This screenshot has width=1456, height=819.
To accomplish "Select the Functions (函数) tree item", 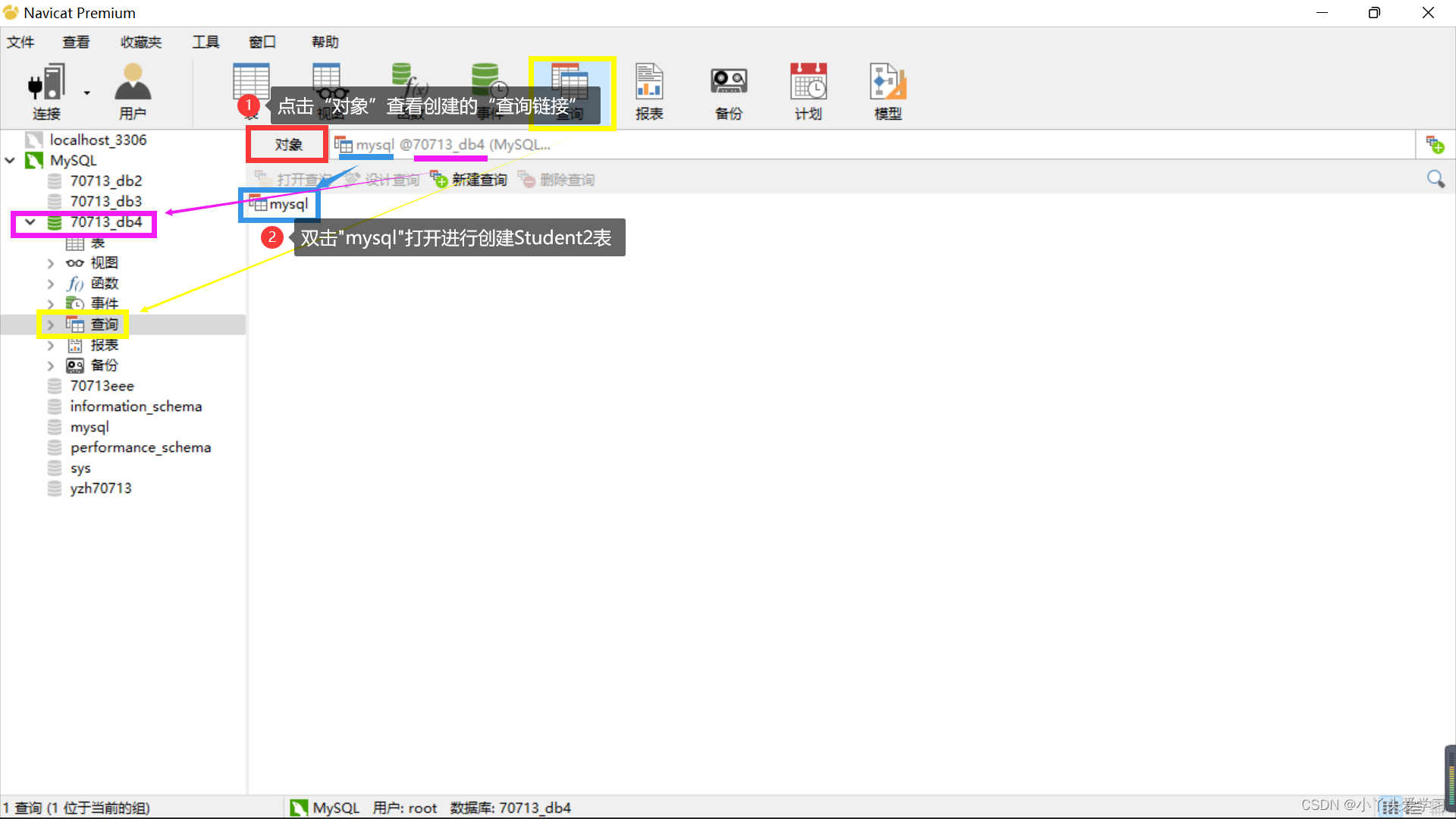I will 105,283.
